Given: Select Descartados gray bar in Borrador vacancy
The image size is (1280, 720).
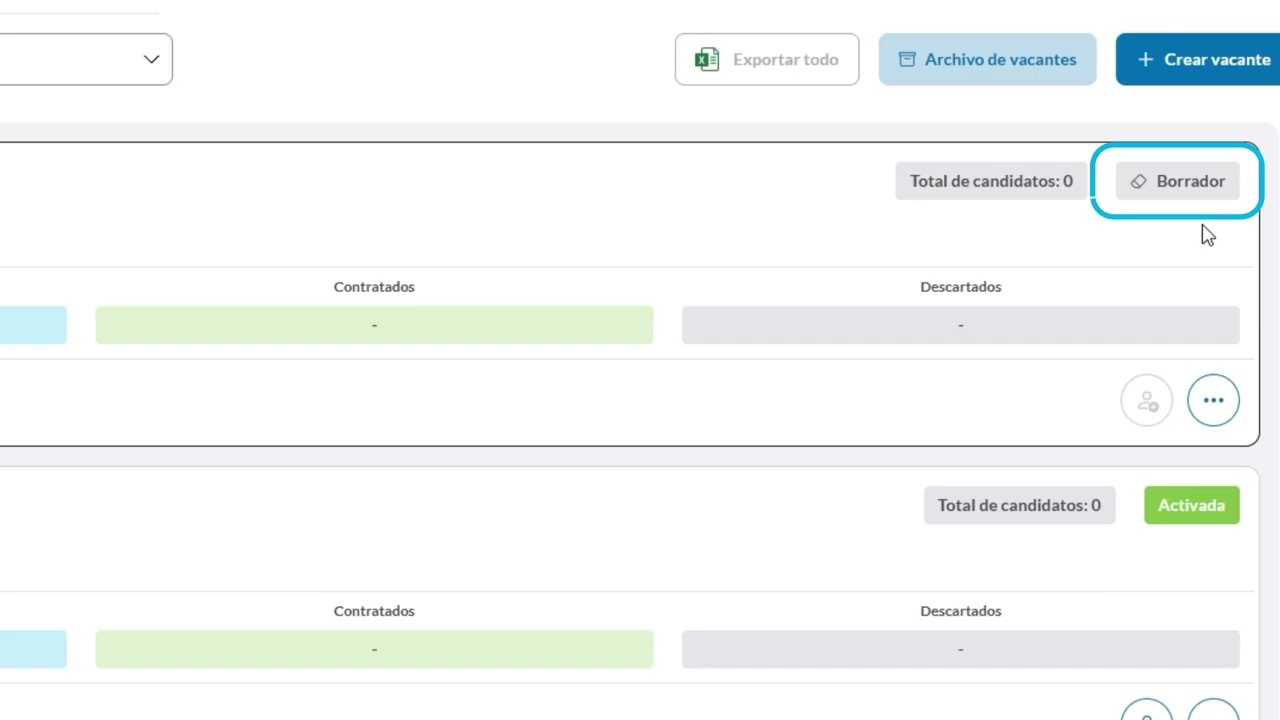Looking at the screenshot, I should (x=960, y=325).
